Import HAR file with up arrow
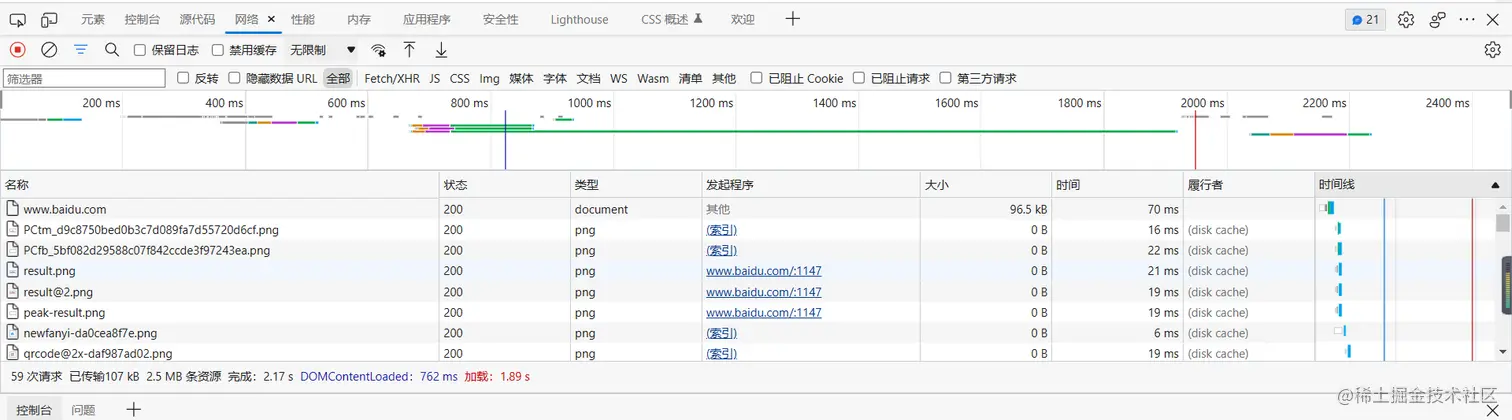This screenshot has height=420, width=1512. coord(409,50)
